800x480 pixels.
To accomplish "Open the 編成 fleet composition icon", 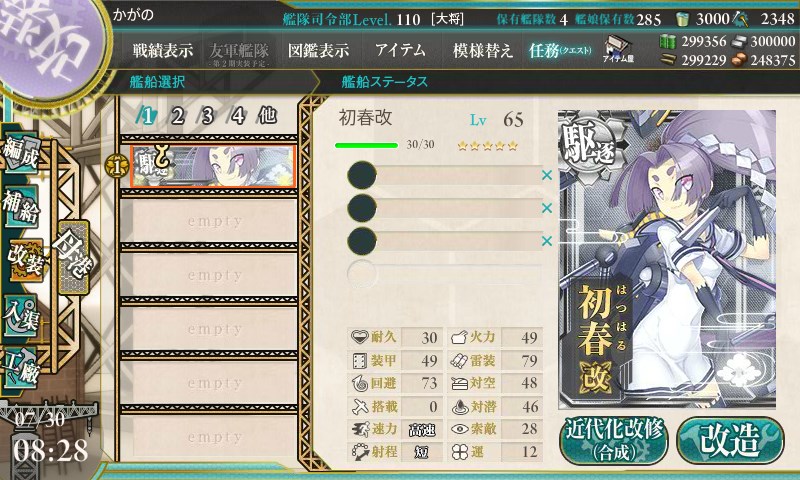I will [x=21, y=154].
